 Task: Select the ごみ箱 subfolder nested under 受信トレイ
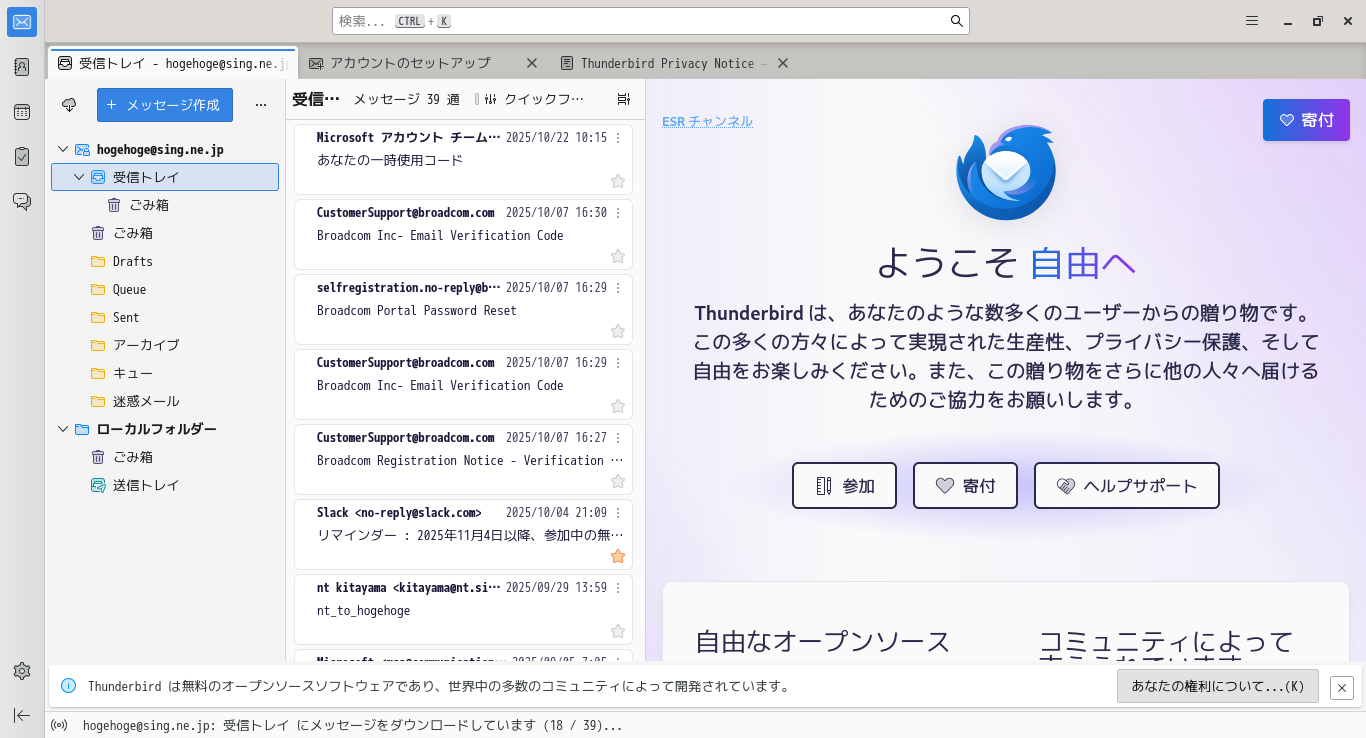(x=165, y=205)
